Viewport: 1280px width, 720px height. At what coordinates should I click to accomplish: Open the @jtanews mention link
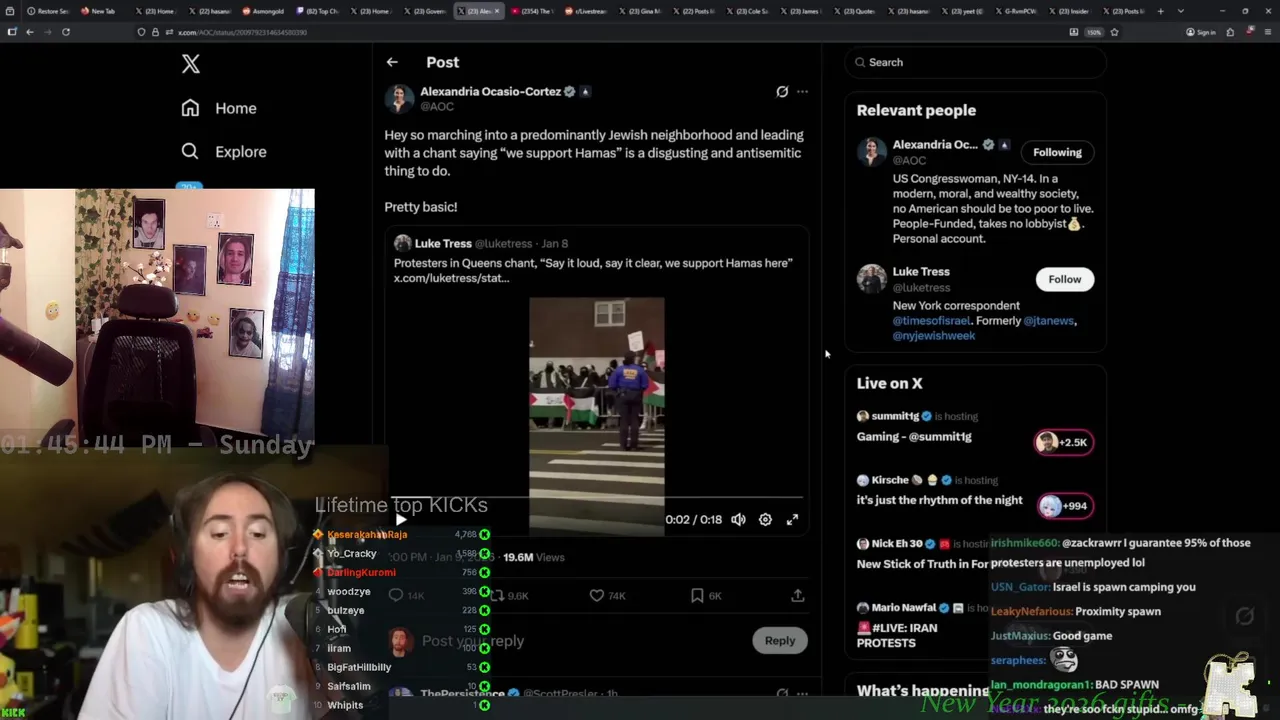(x=1049, y=321)
